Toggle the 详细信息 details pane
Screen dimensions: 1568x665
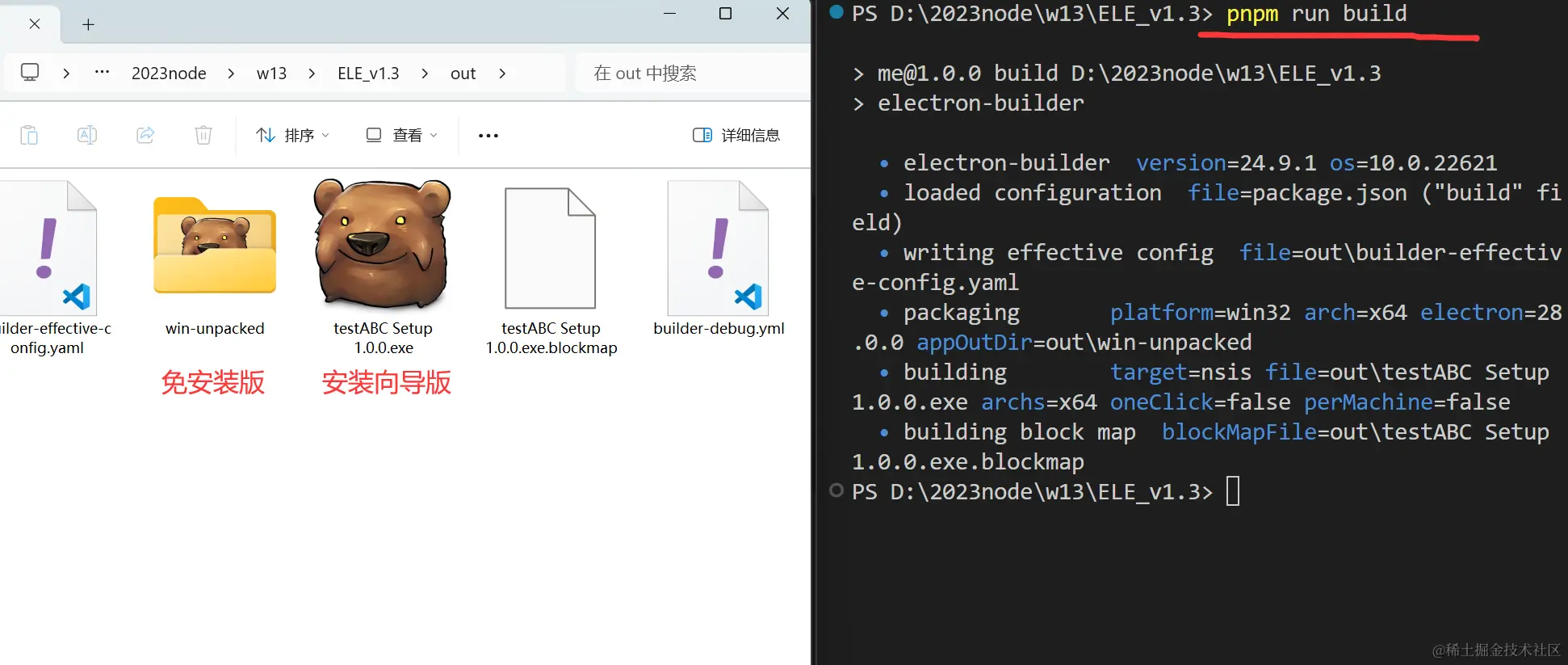coord(736,135)
